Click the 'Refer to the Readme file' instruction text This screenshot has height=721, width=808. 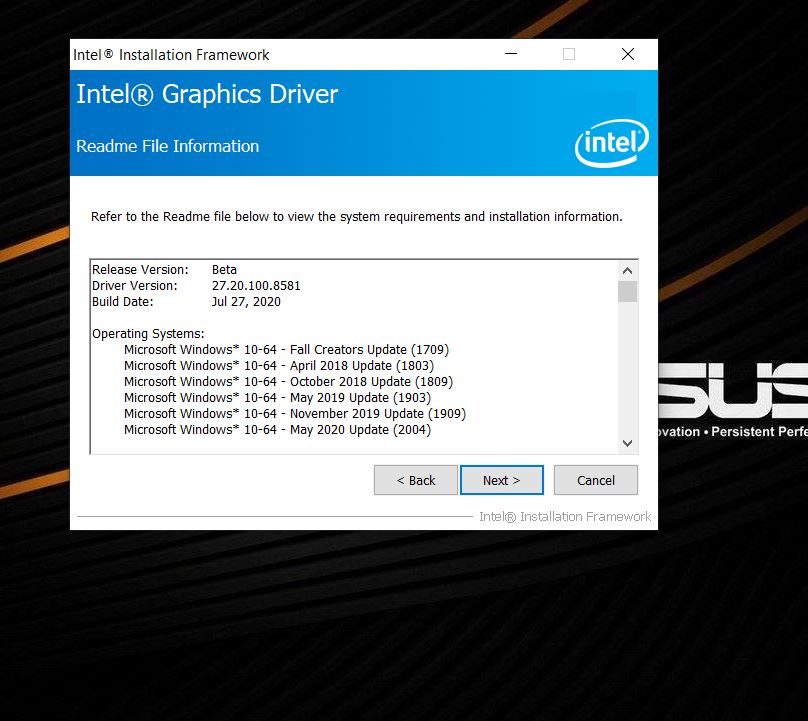click(357, 216)
